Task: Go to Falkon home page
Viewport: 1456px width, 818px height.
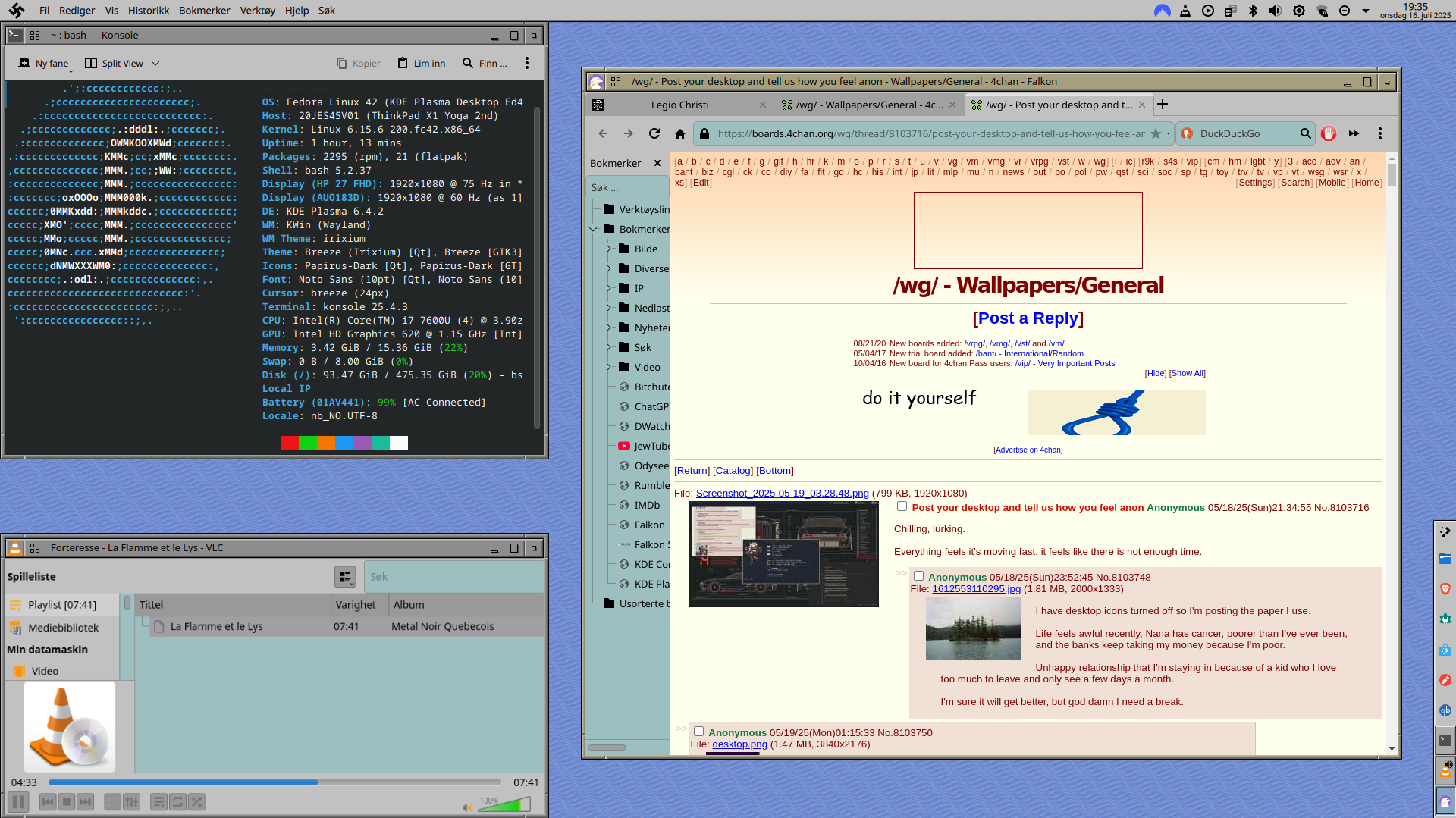Action: coord(680,133)
